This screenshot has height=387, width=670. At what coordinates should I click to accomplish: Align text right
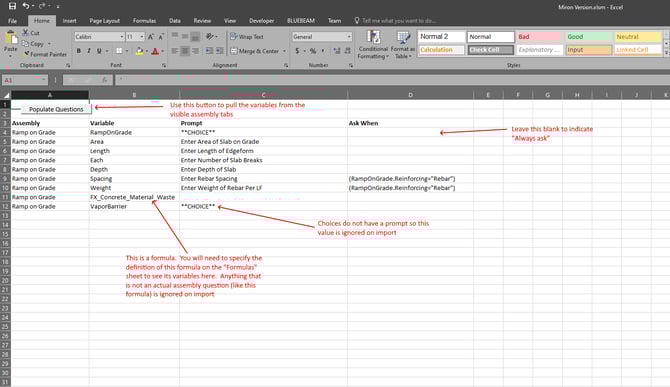pos(195,51)
